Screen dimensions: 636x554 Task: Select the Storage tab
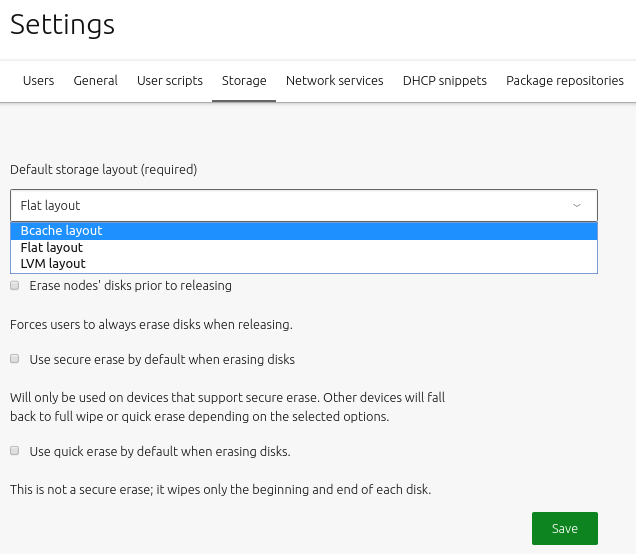[244, 81]
